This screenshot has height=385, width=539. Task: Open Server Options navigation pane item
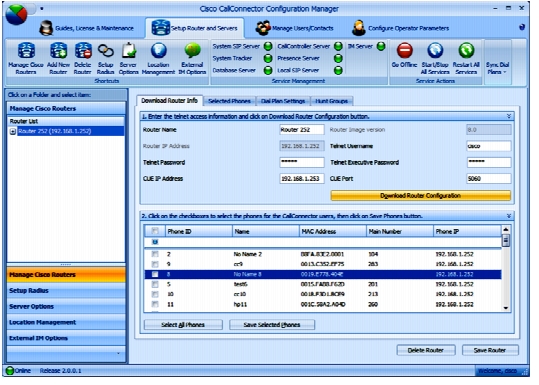[x=66, y=307]
